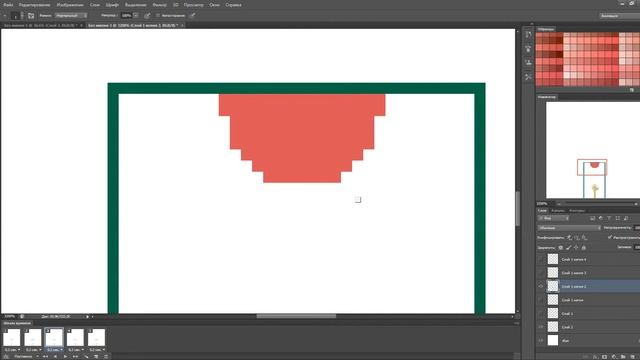Viewport: 640px width, 360px height.
Task: Open the loop options dropdown Постоянно
Action: click(26, 356)
